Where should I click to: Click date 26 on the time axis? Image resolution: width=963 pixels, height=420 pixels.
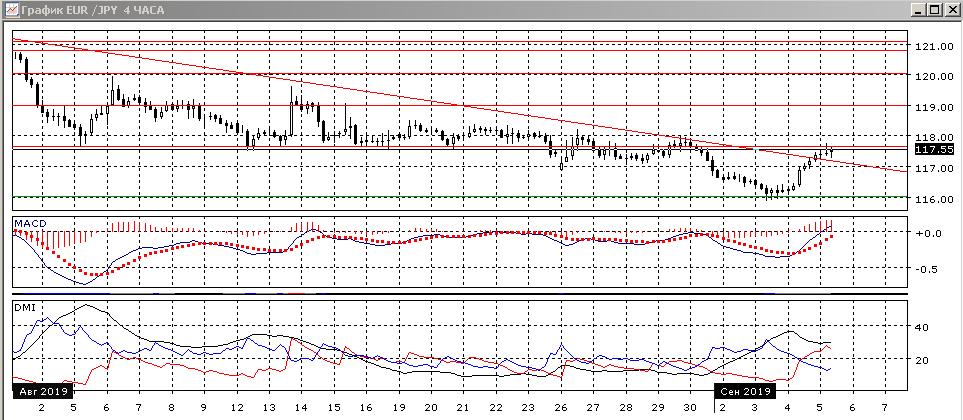pyautogui.click(x=561, y=409)
